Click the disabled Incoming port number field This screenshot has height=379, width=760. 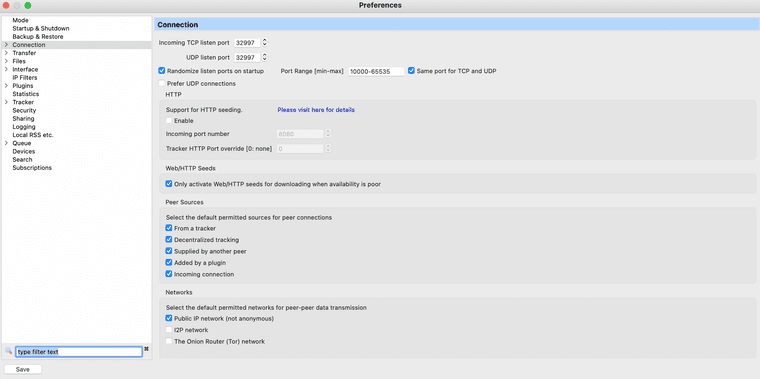300,133
